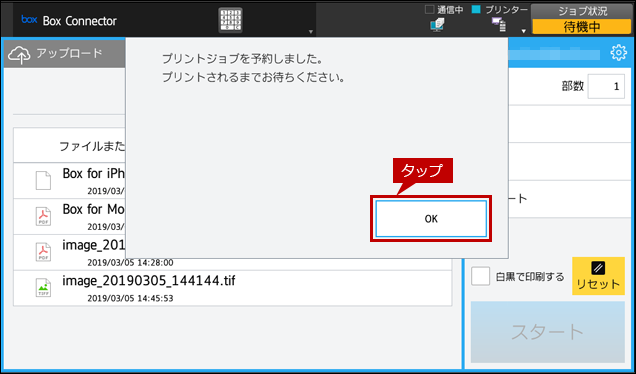Click the 通信中 indicator box
This screenshot has height=374, width=636.
429,9
